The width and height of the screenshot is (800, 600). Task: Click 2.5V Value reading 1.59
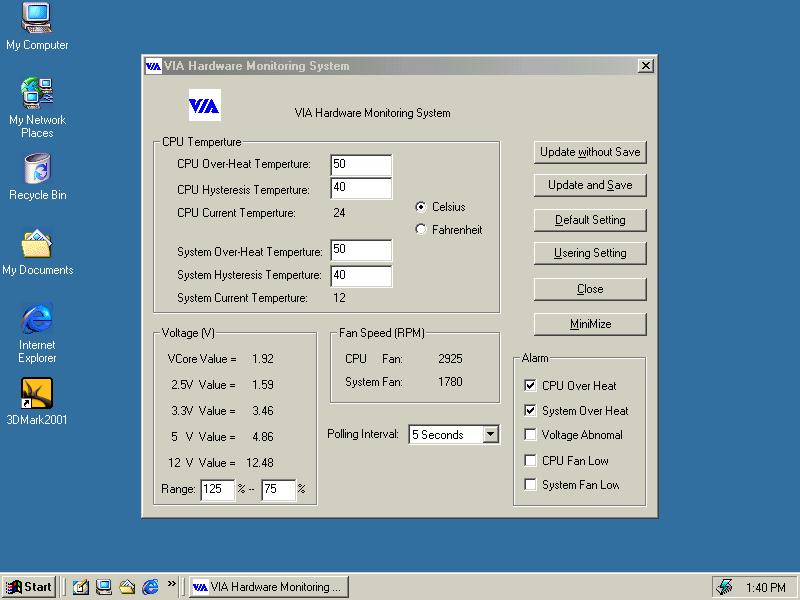coord(263,385)
